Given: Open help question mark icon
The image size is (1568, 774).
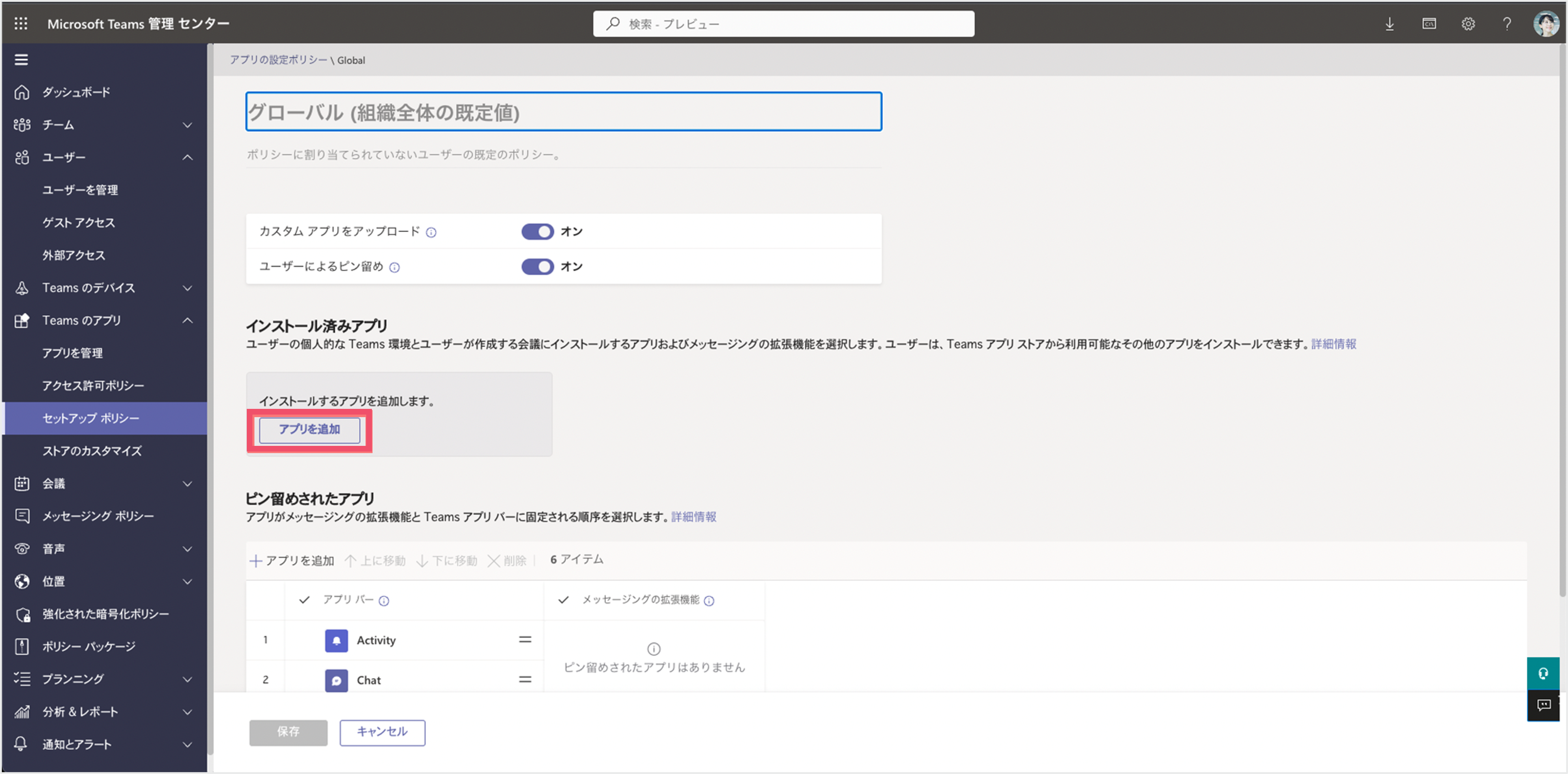Looking at the screenshot, I should tap(1506, 24).
